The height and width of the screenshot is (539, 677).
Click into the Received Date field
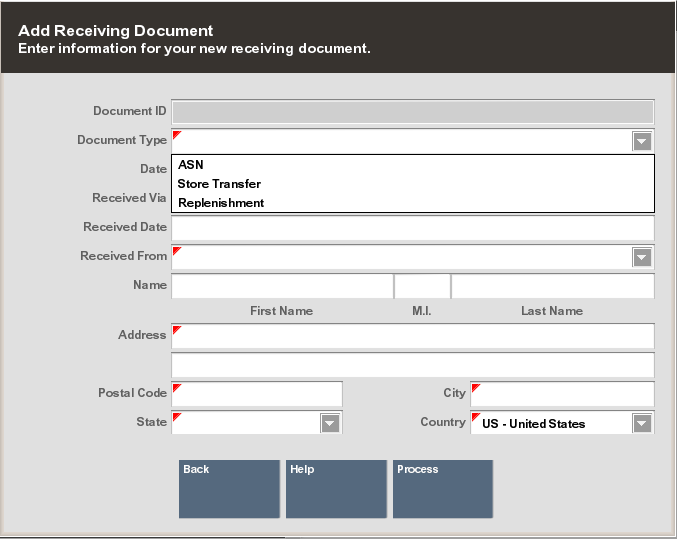coord(413,228)
